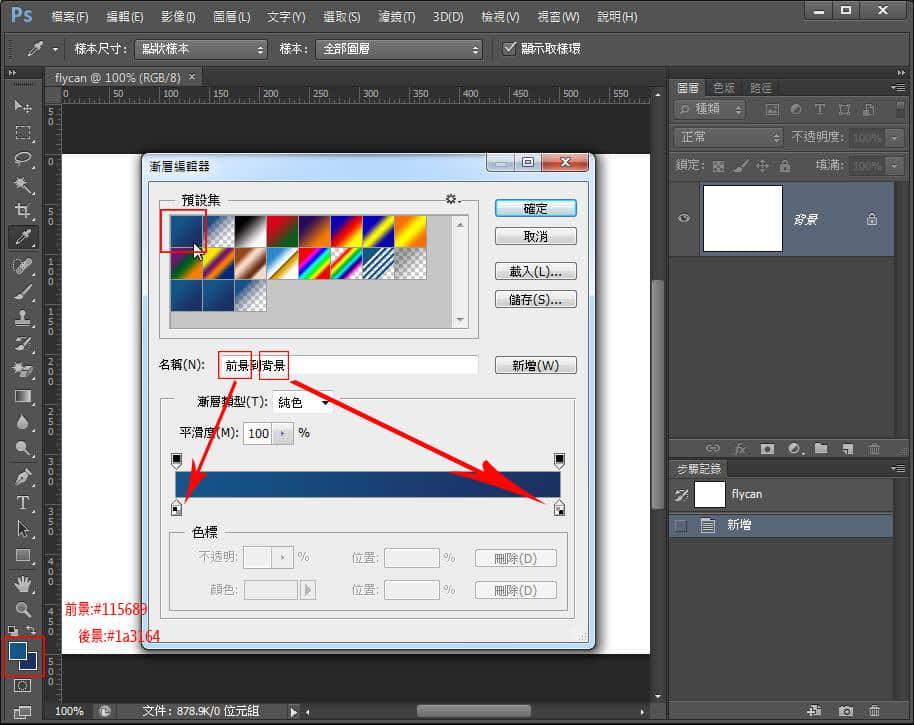Open the 檔案(F) menu

[x=69, y=16]
